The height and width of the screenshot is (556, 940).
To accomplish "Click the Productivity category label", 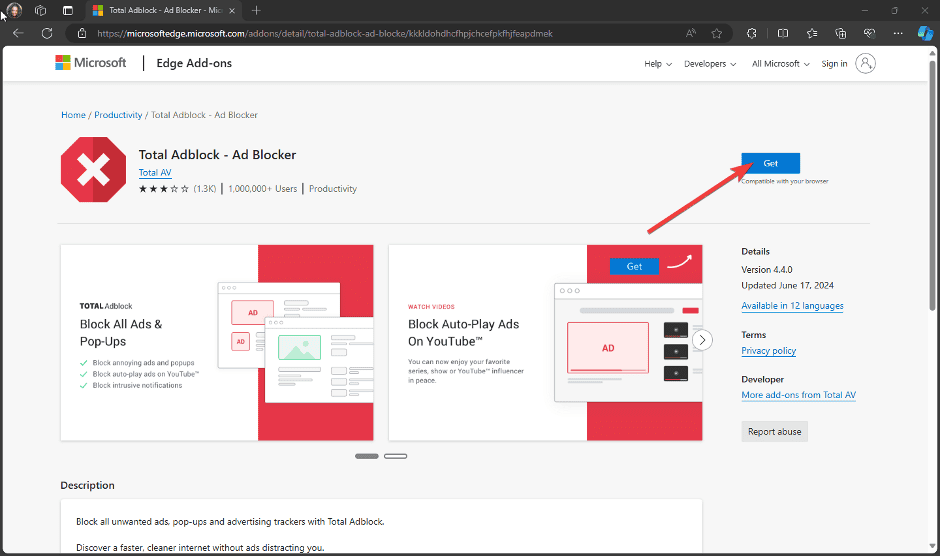I will coord(333,189).
